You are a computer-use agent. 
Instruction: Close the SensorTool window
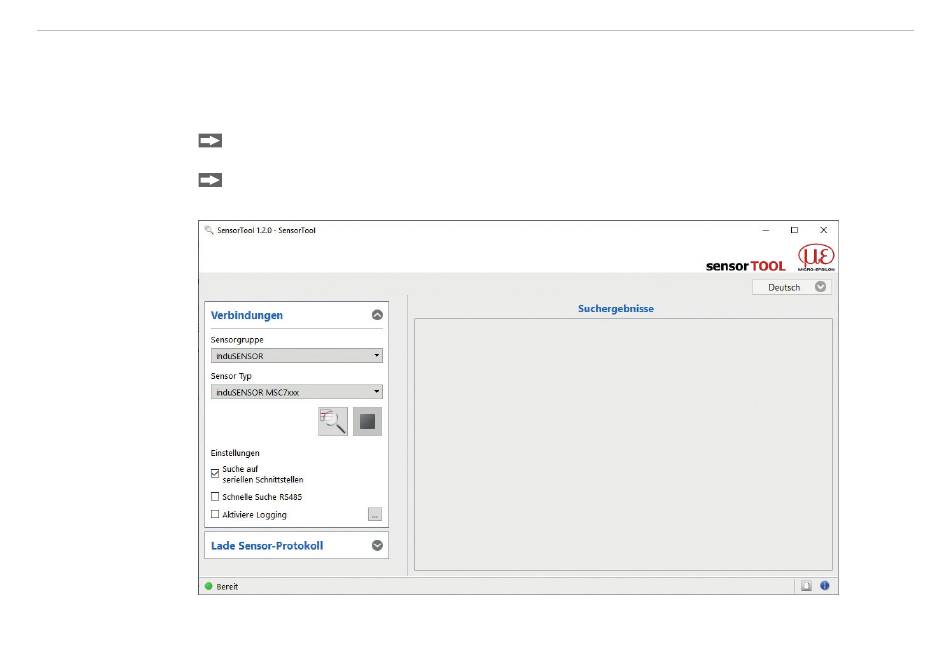[x=823, y=230]
